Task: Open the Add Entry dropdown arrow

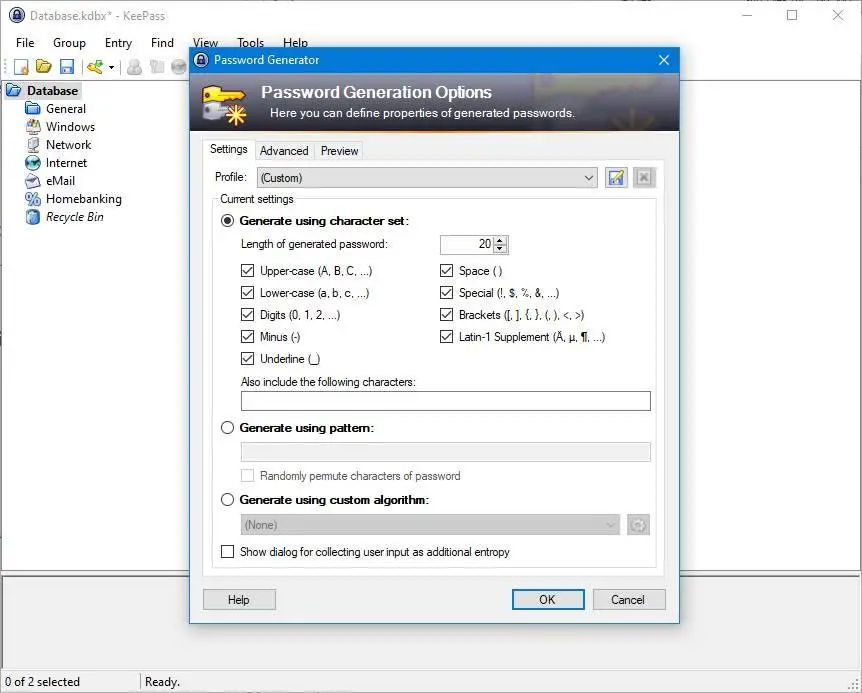Action: pyautogui.click(x=112, y=68)
